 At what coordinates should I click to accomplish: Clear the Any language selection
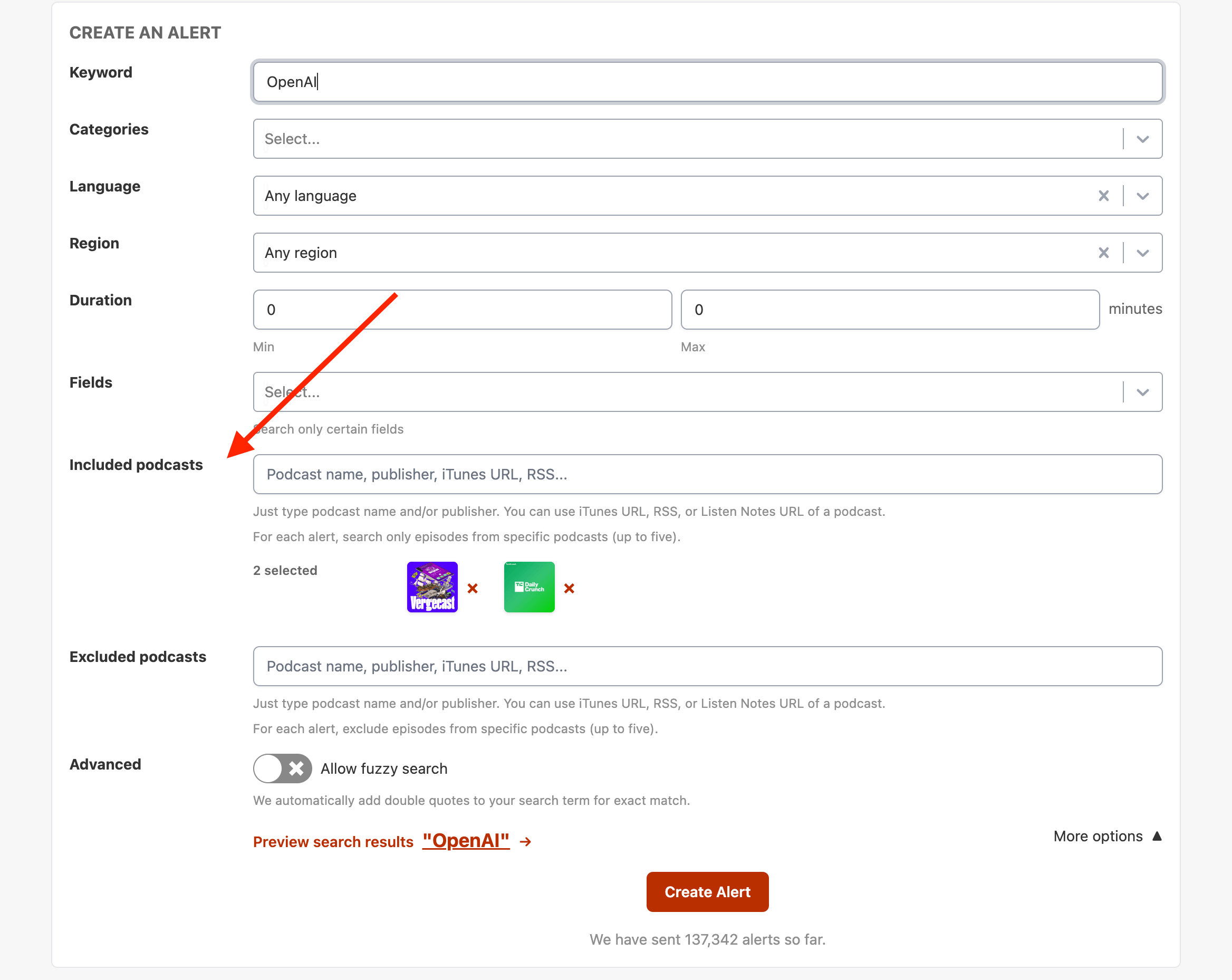(1103, 196)
